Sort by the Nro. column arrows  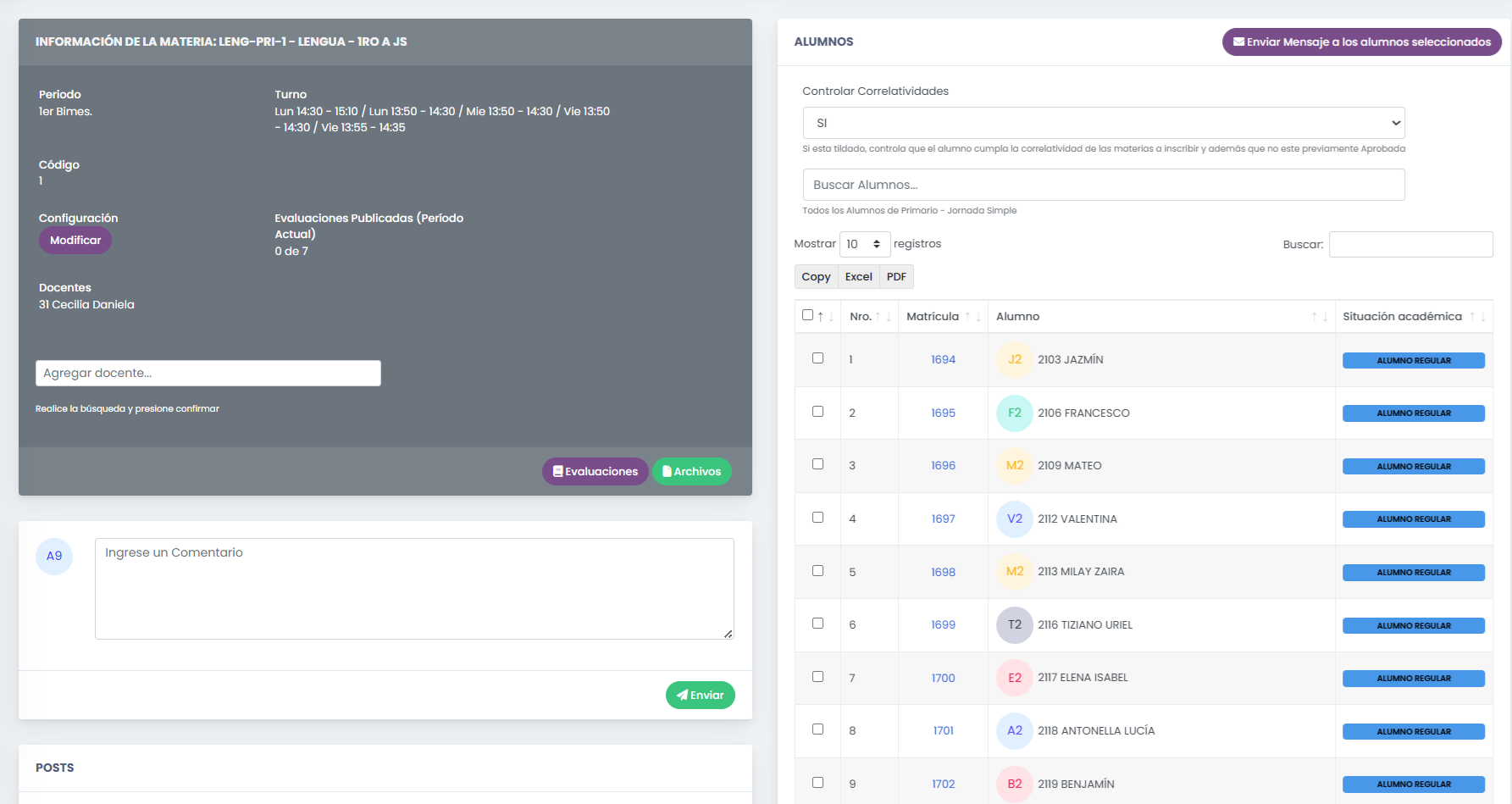883,317
